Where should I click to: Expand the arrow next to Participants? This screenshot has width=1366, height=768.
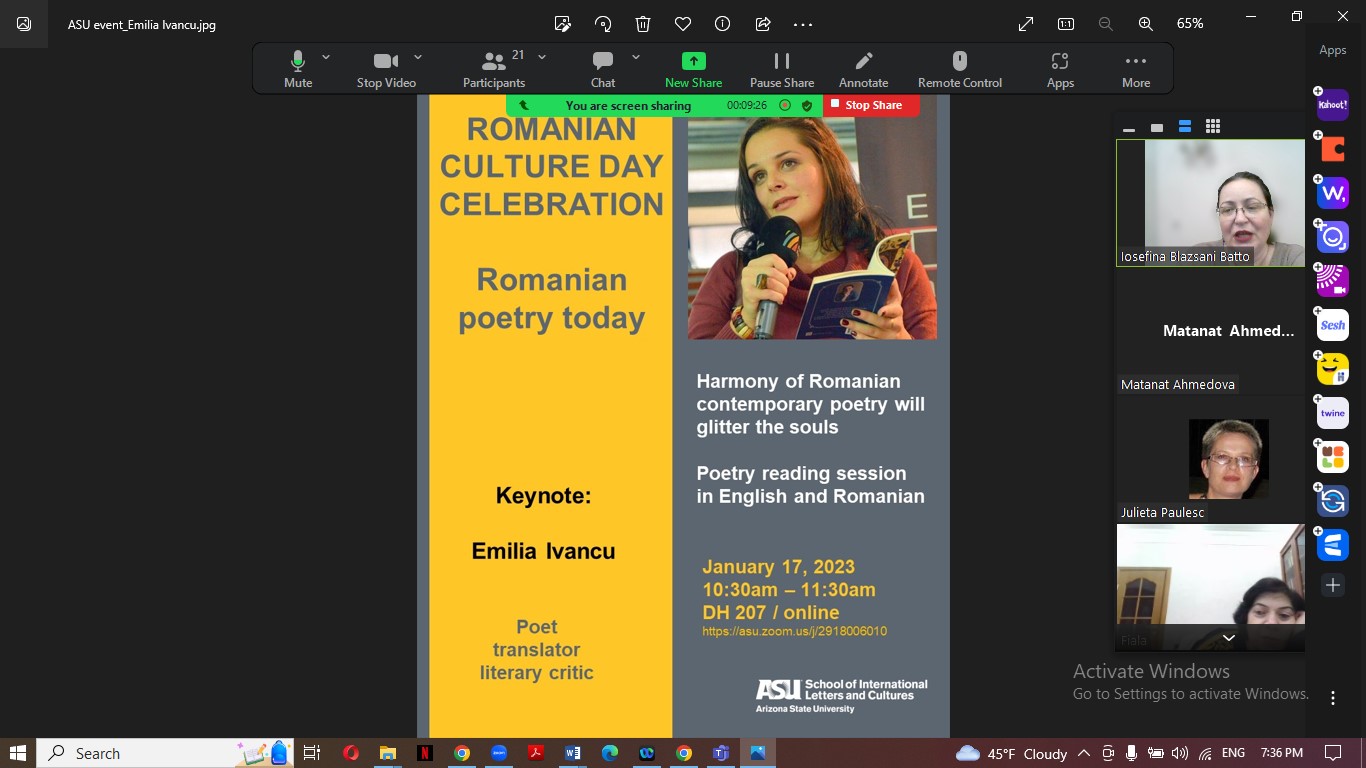click(x=542, y=57)
